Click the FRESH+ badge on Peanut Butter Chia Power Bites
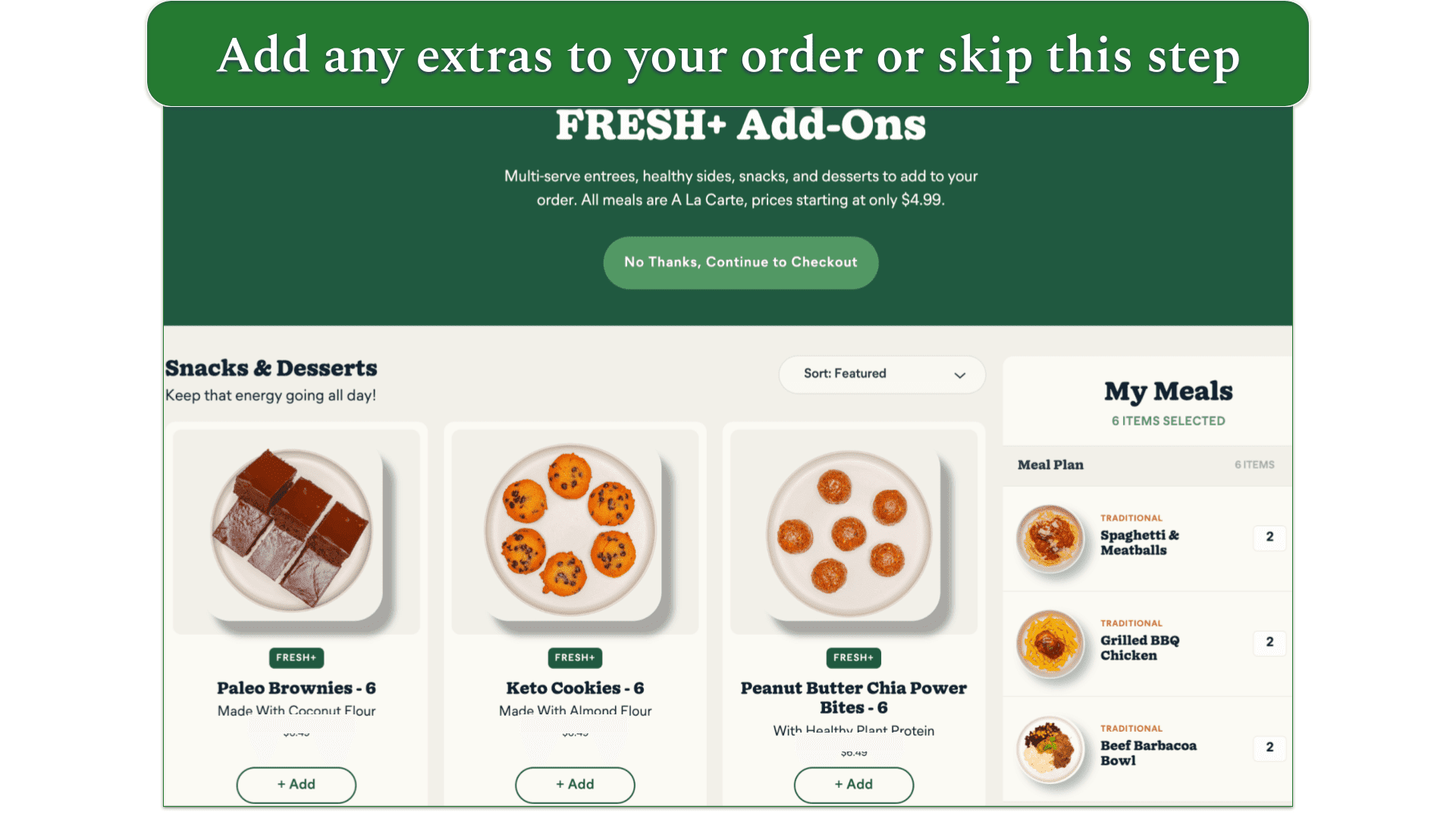This screenshot has width=1456, height=819. pyautogui.click(x=853, y=657)
